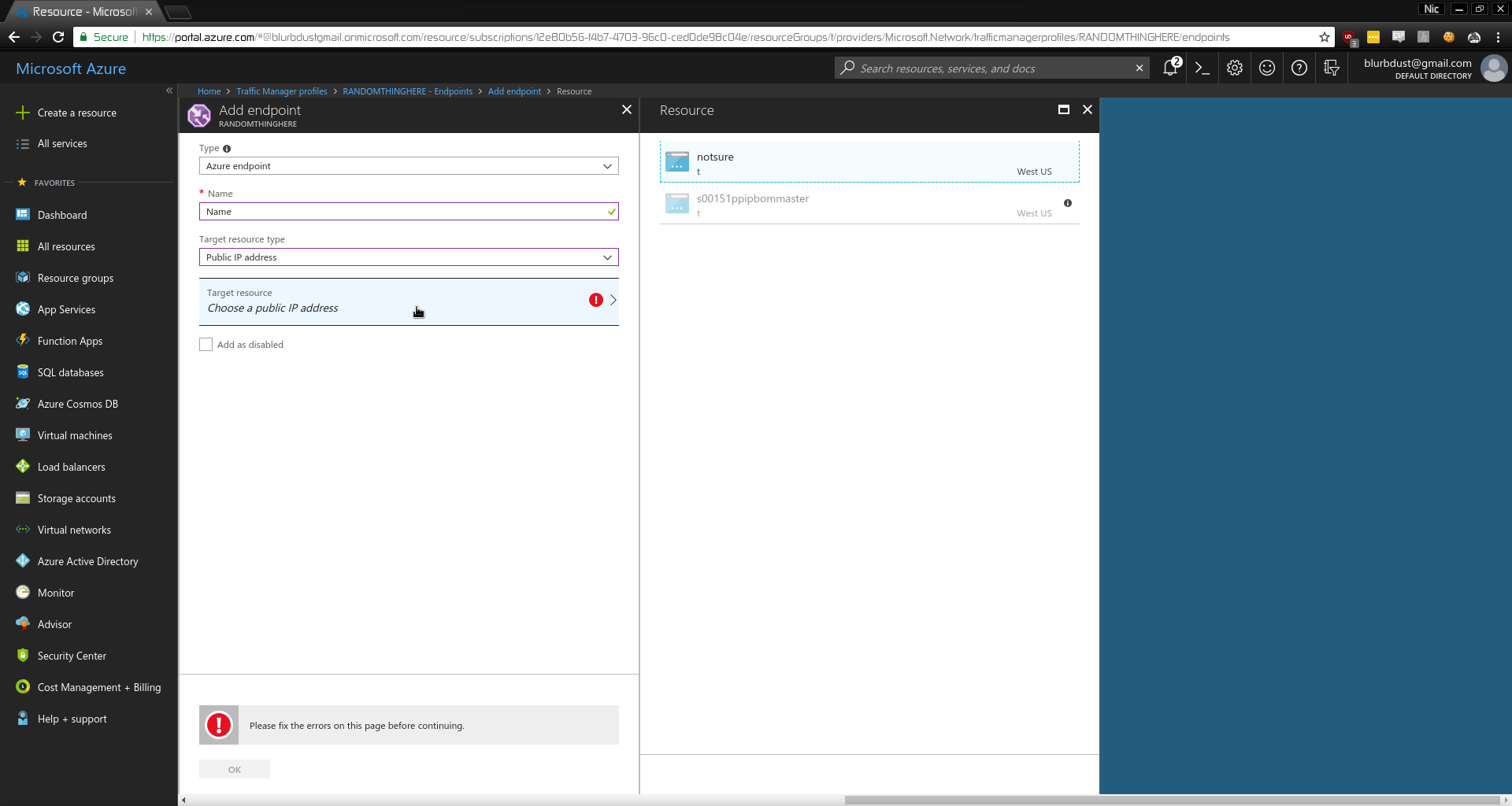Screen dimensions: 1512x806
Task: Open the notifications bell icon
Action: [x=1171, y=68]
